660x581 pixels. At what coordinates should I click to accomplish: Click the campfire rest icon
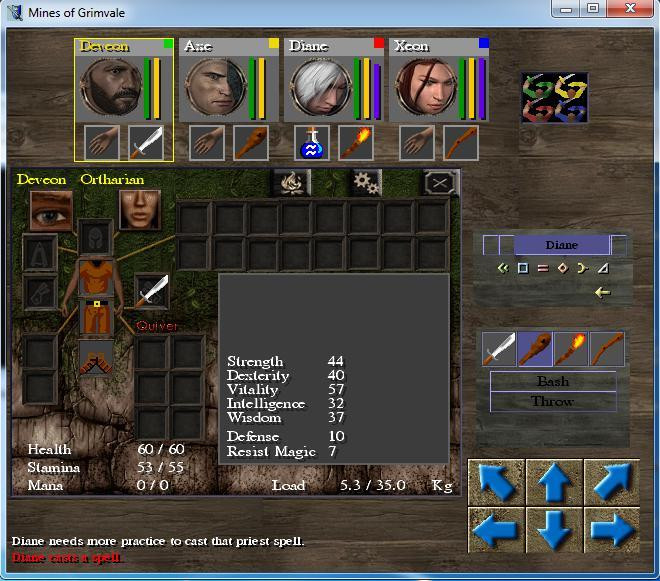291,183
